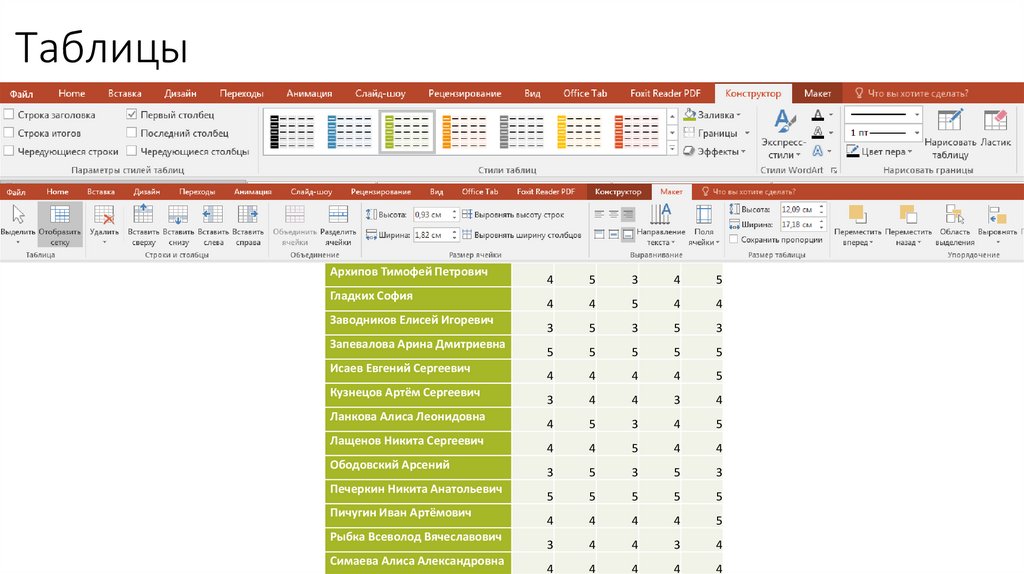Align cell text to the left
The width and height of the screenshot is (1024, 574).
coord(600,214)
